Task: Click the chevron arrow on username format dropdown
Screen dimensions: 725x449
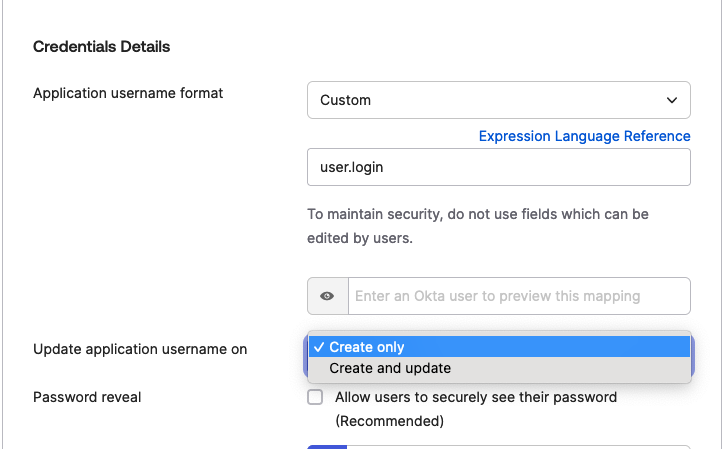Action: tap(671, 100)
